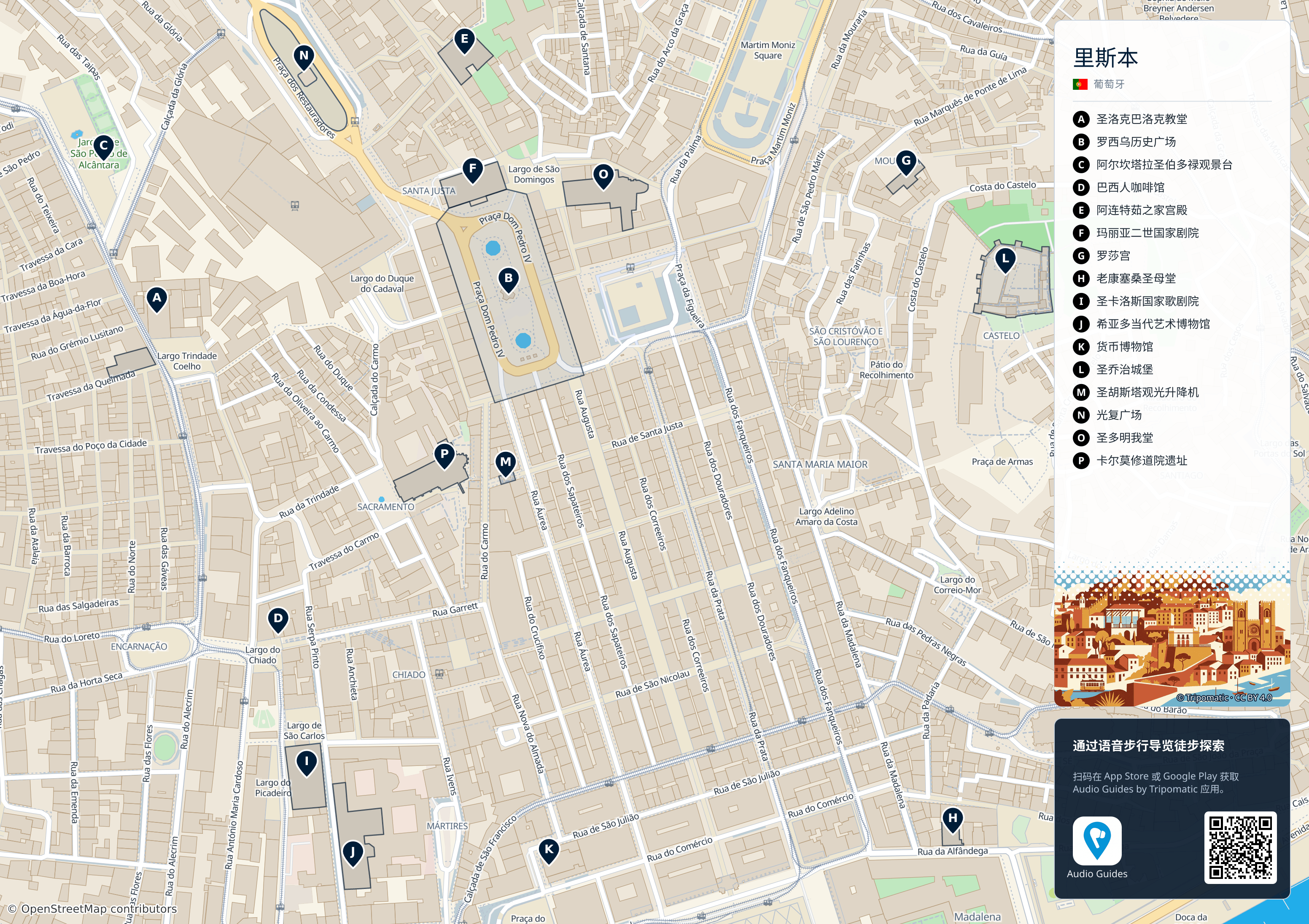
Task: Click the Portugal flag icon
Action: (x=1080, y=84)
